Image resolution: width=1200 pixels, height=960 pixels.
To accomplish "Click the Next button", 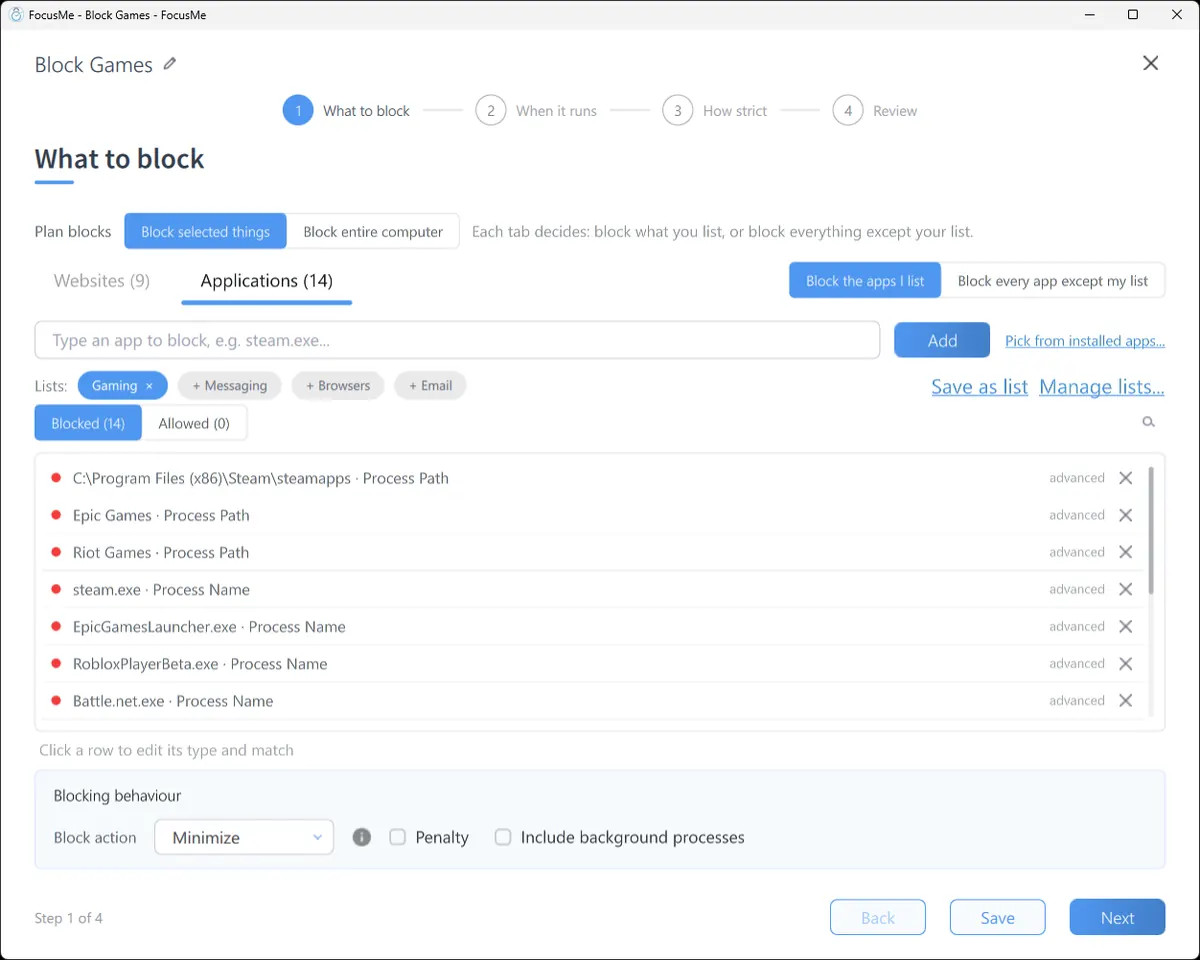I will 1117,917.
